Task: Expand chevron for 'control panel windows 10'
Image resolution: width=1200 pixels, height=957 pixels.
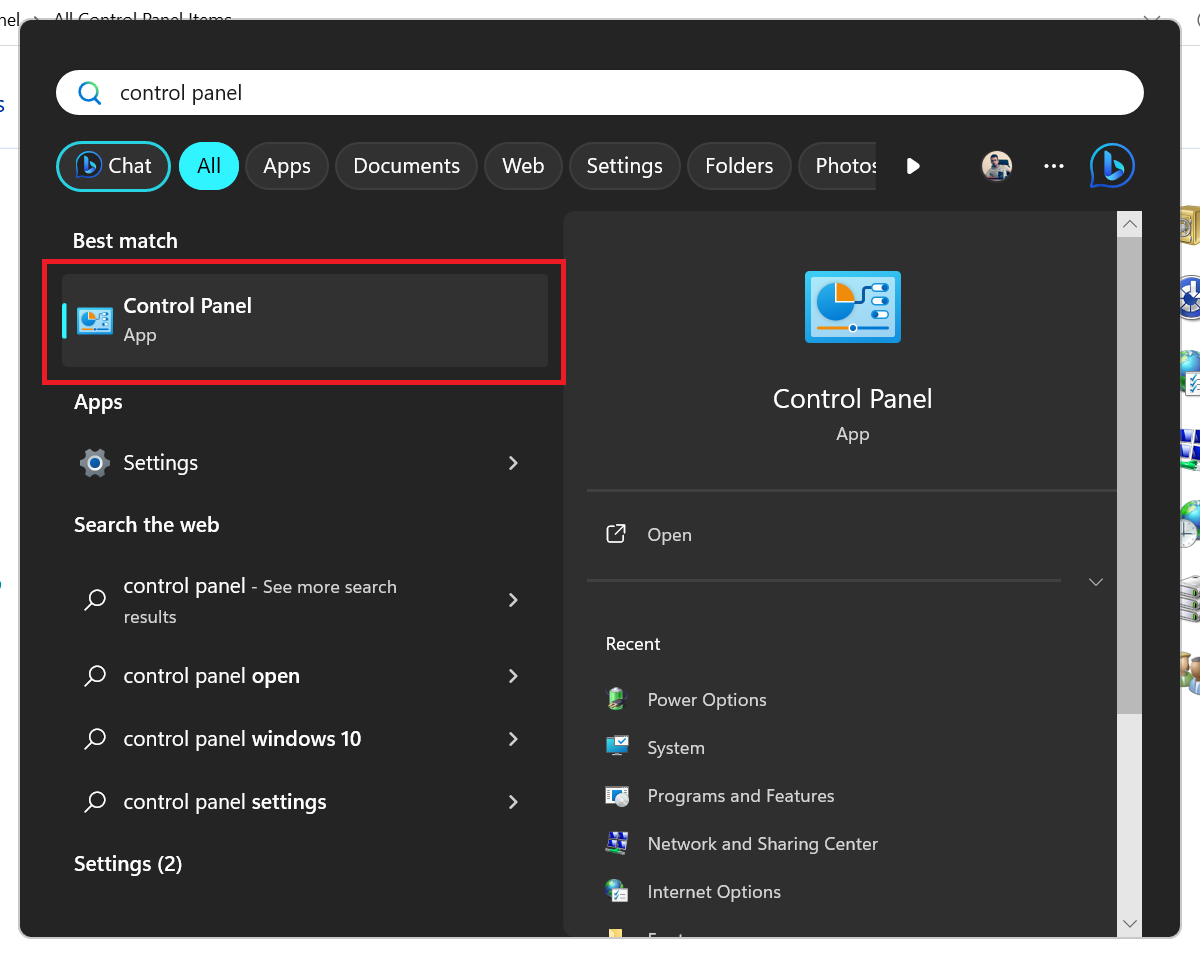Action: [513, 739]
